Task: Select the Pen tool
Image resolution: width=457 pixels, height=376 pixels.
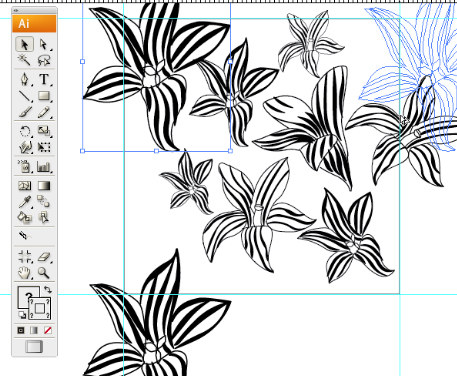Action: coord(24,79)
